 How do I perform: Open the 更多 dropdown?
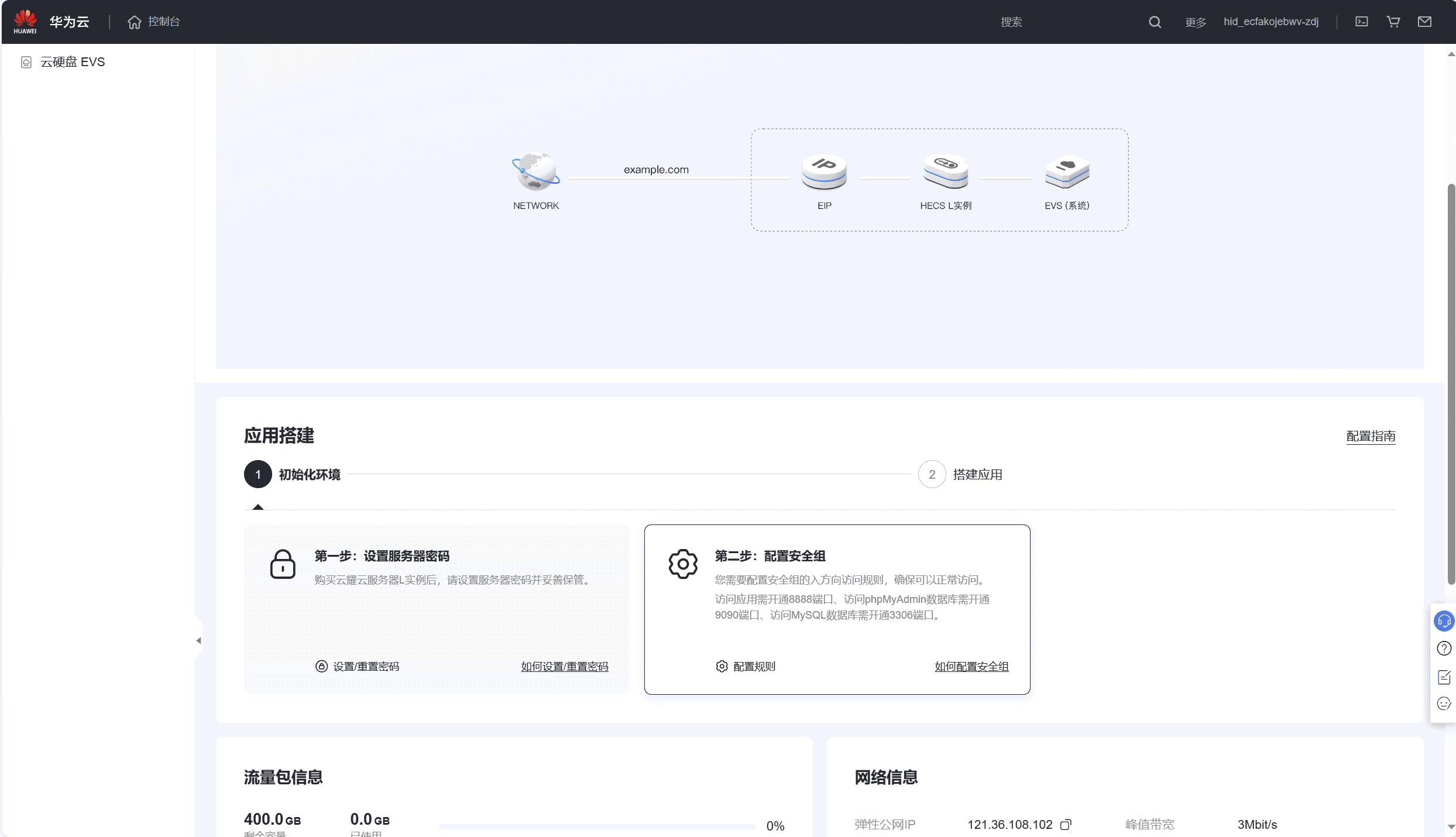coord(1195,22)
